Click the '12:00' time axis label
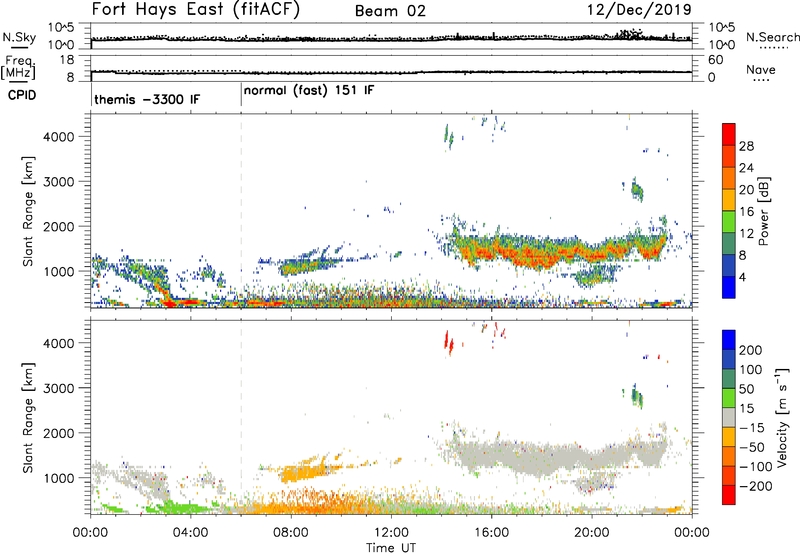Screen dimensions: 800x554 (391, 533)
